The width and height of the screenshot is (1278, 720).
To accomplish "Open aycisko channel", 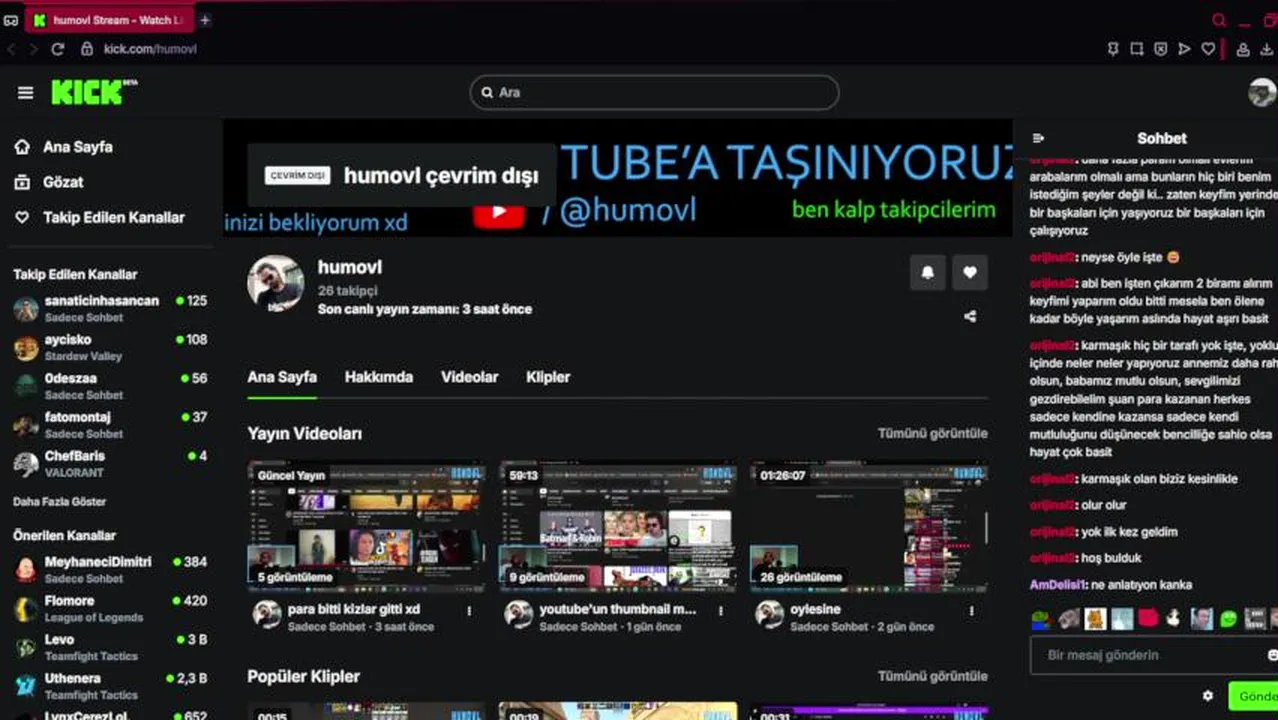I will tap(110, 347).
